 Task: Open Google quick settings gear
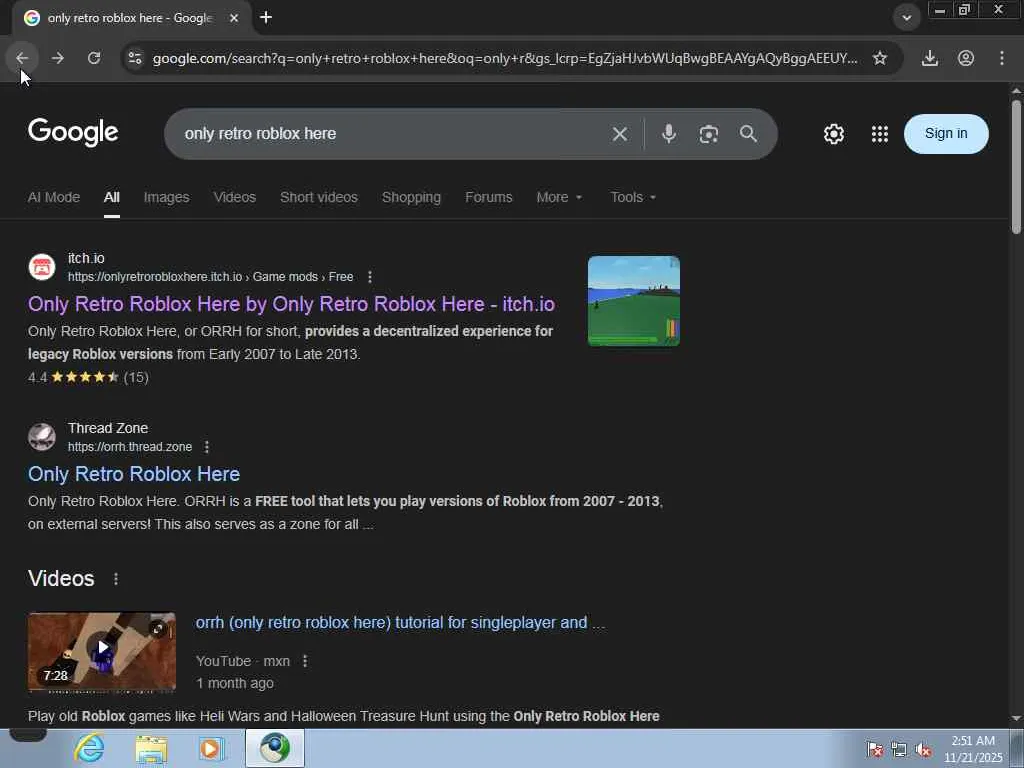833,134
